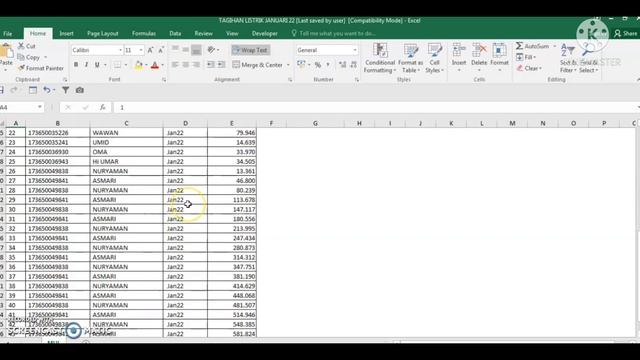
Task: Open the font name dropdown
Action: pyautogui.click(x=120, y=50)
